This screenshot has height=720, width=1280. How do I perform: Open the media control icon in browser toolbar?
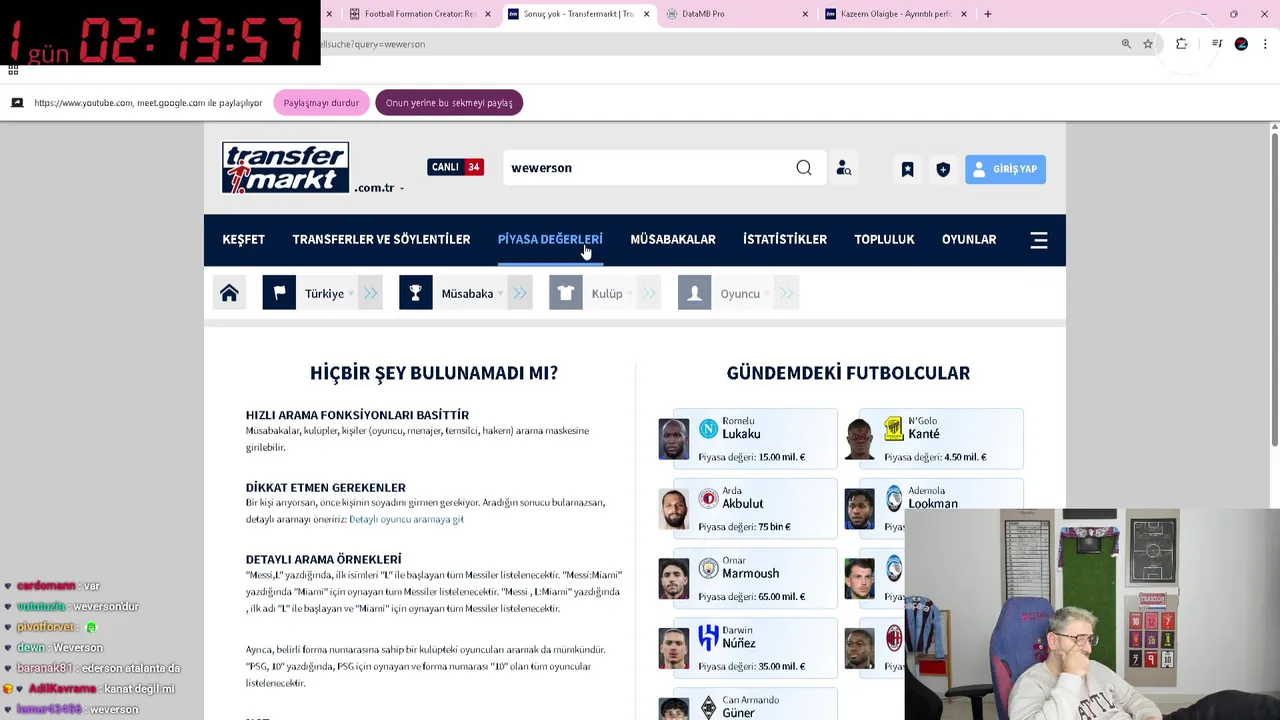click(1217, 44)
